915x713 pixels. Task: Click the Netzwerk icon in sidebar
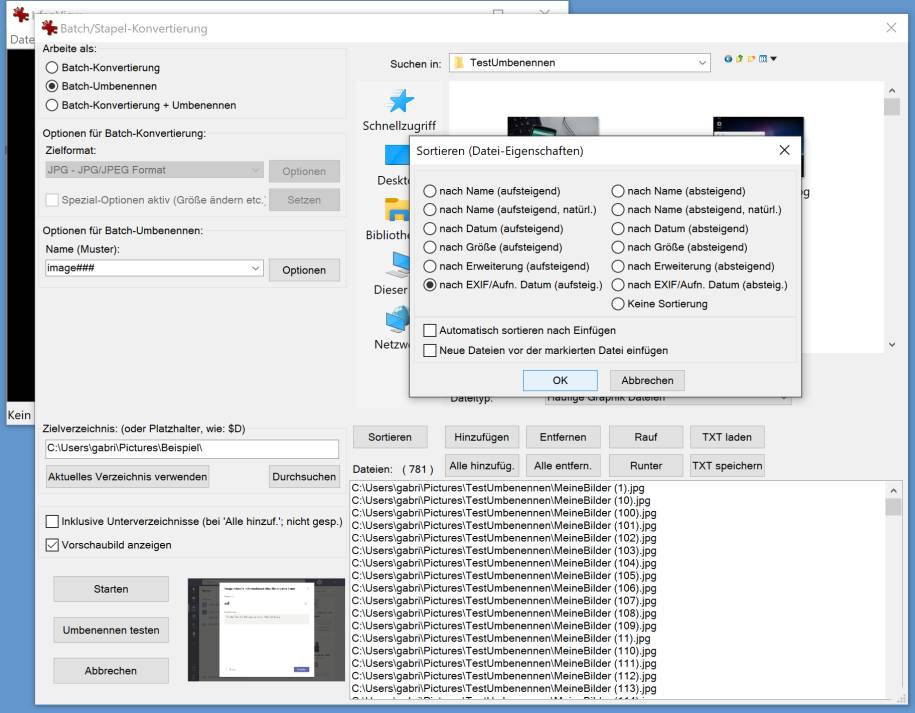pyautogui.click(x=397, y=319)
